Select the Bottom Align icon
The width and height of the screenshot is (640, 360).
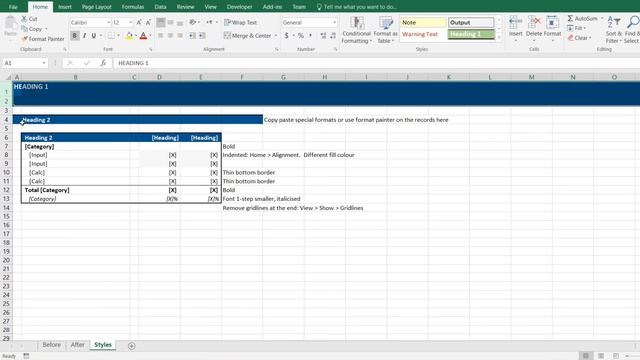click(180, 22)
